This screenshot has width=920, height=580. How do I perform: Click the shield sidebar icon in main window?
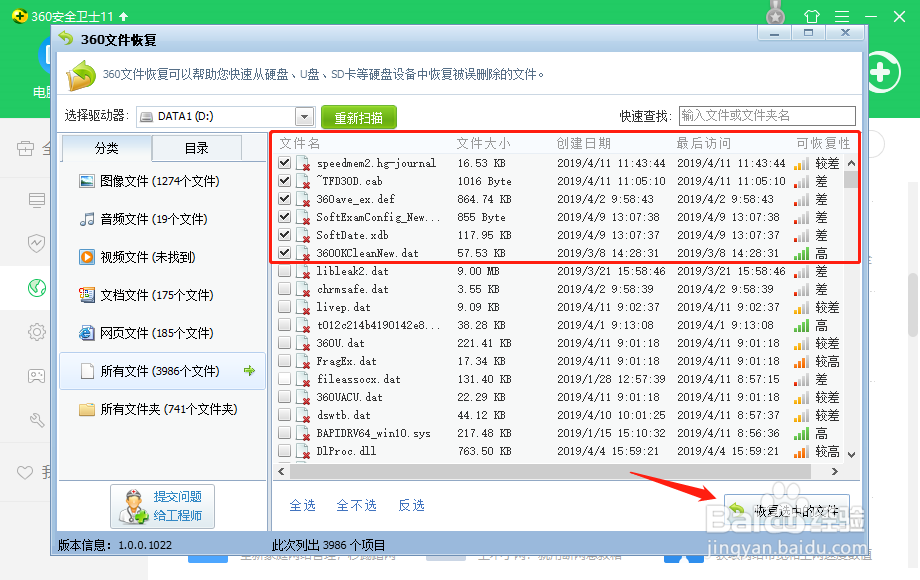tap(36, 243)
